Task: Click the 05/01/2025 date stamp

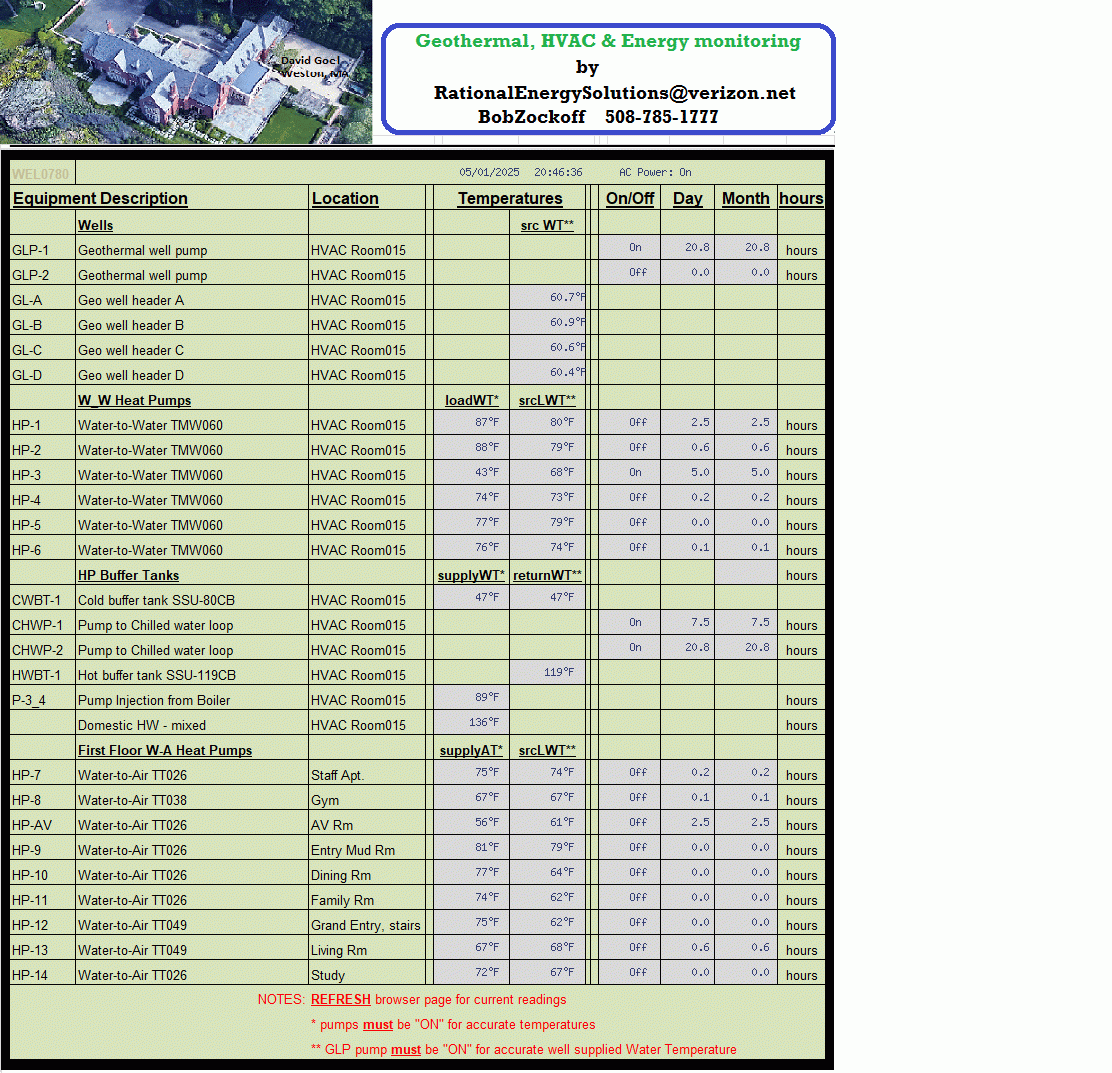Action: pyautogui.click(x=489, y=172)
